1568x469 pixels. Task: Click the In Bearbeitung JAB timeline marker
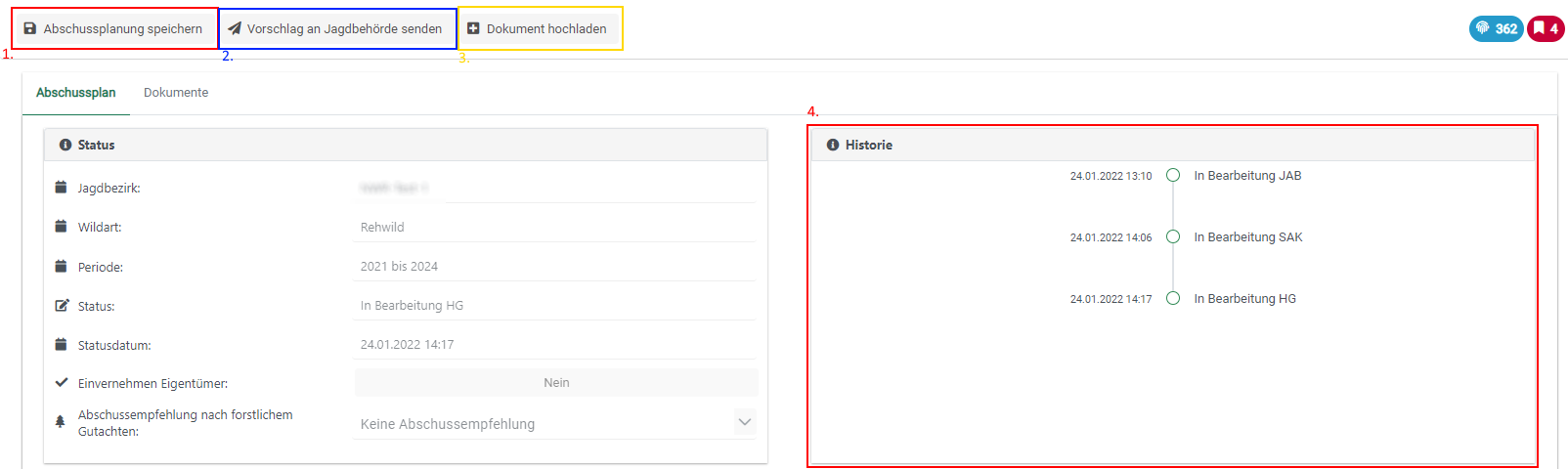(x=1173, y=176)
